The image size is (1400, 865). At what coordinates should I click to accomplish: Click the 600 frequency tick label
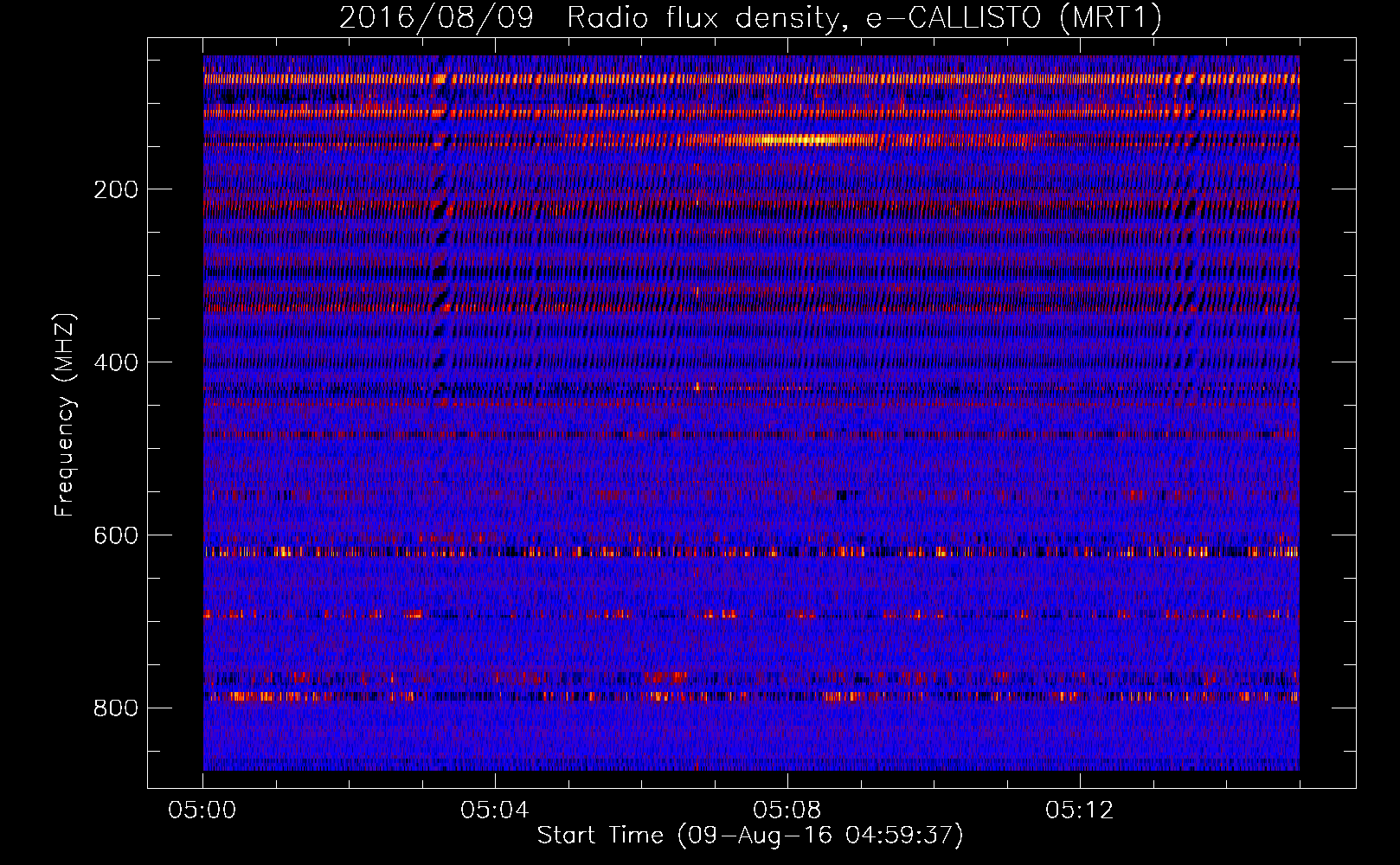click(116, 535)
